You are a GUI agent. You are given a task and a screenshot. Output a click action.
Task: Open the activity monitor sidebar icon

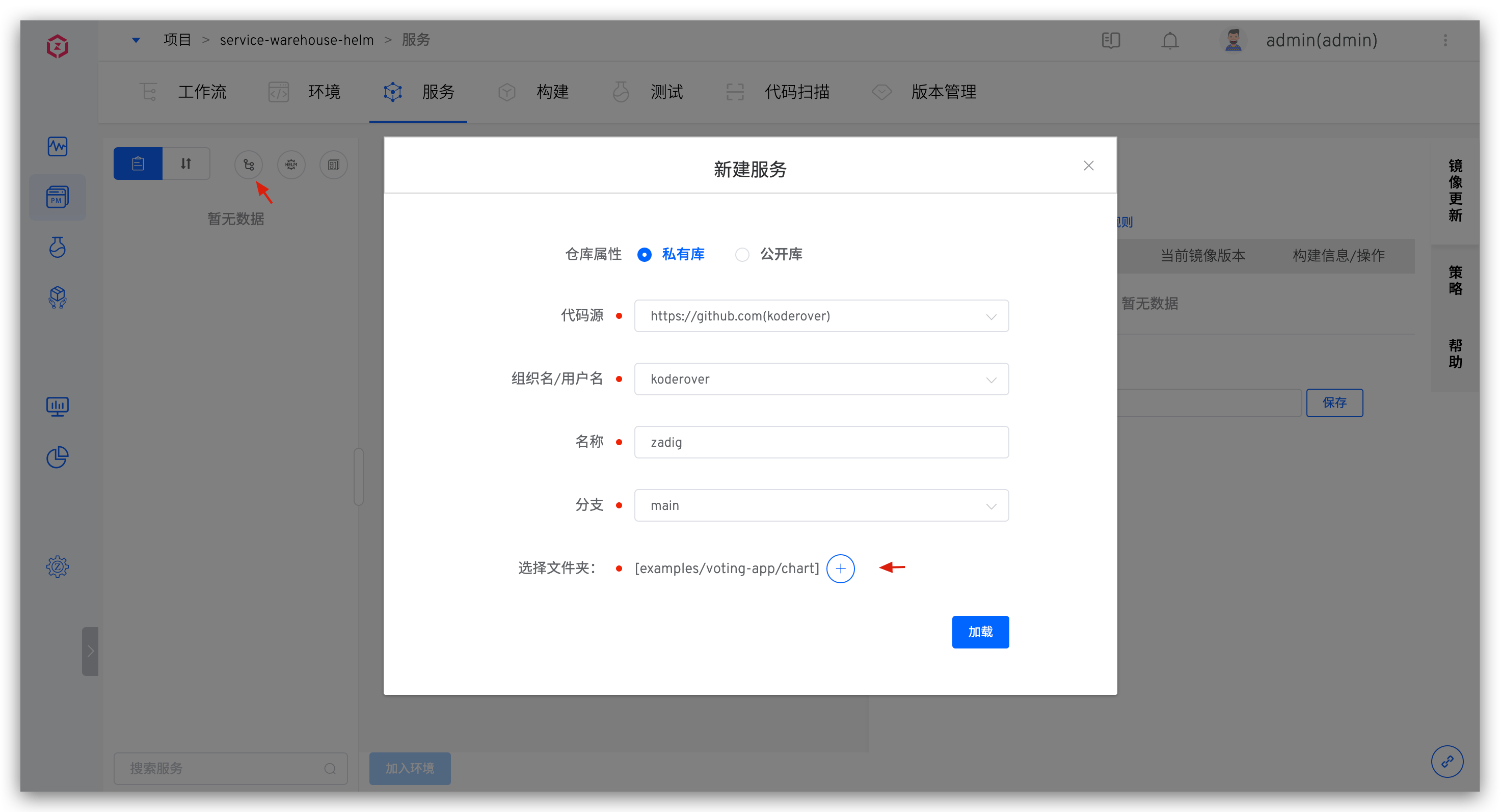57,146
